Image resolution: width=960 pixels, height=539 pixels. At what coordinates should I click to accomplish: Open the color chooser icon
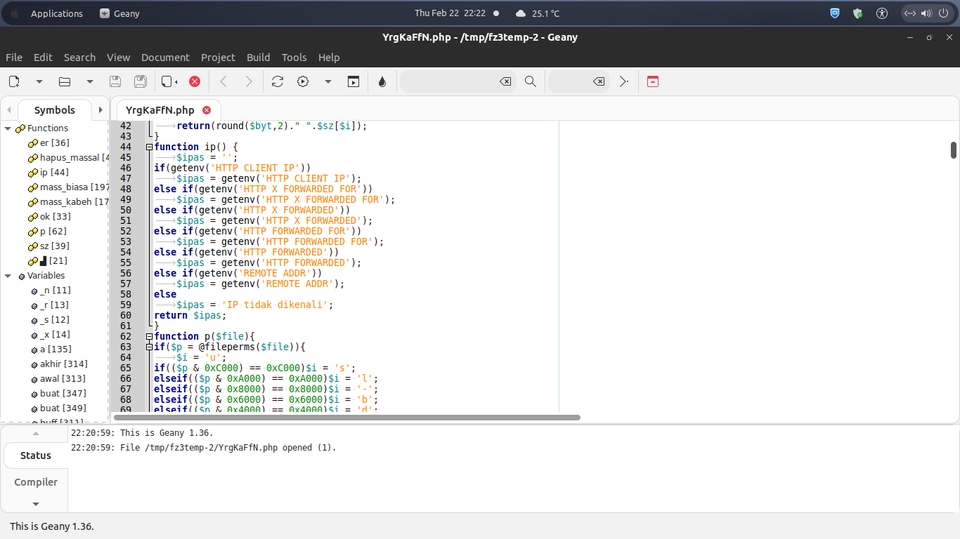pos(382,81)
